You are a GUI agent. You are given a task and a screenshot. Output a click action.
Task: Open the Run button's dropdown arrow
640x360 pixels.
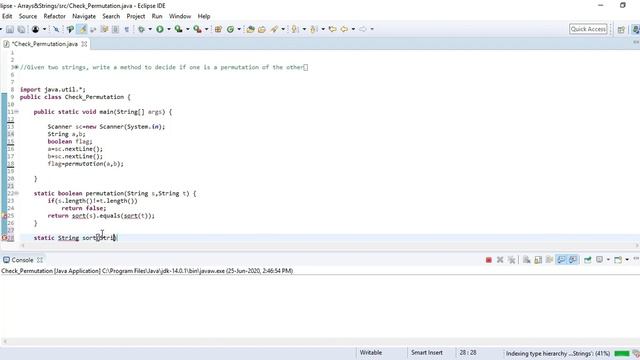169,29
